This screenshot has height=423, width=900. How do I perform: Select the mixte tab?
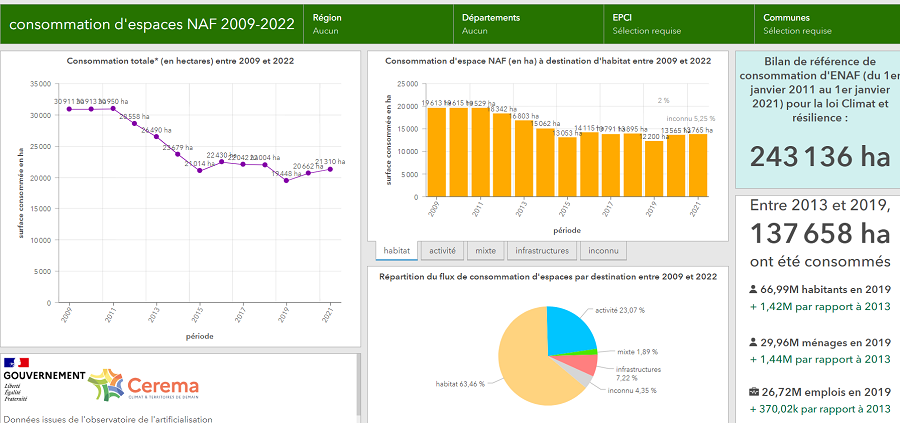[485, 251]
